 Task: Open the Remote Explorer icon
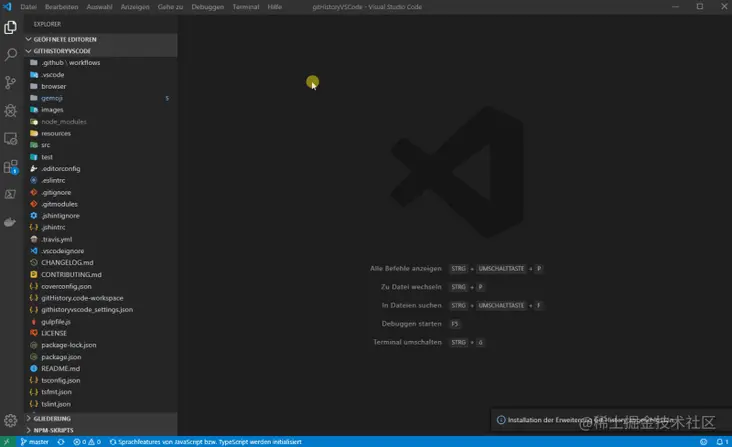click(10, 139)
